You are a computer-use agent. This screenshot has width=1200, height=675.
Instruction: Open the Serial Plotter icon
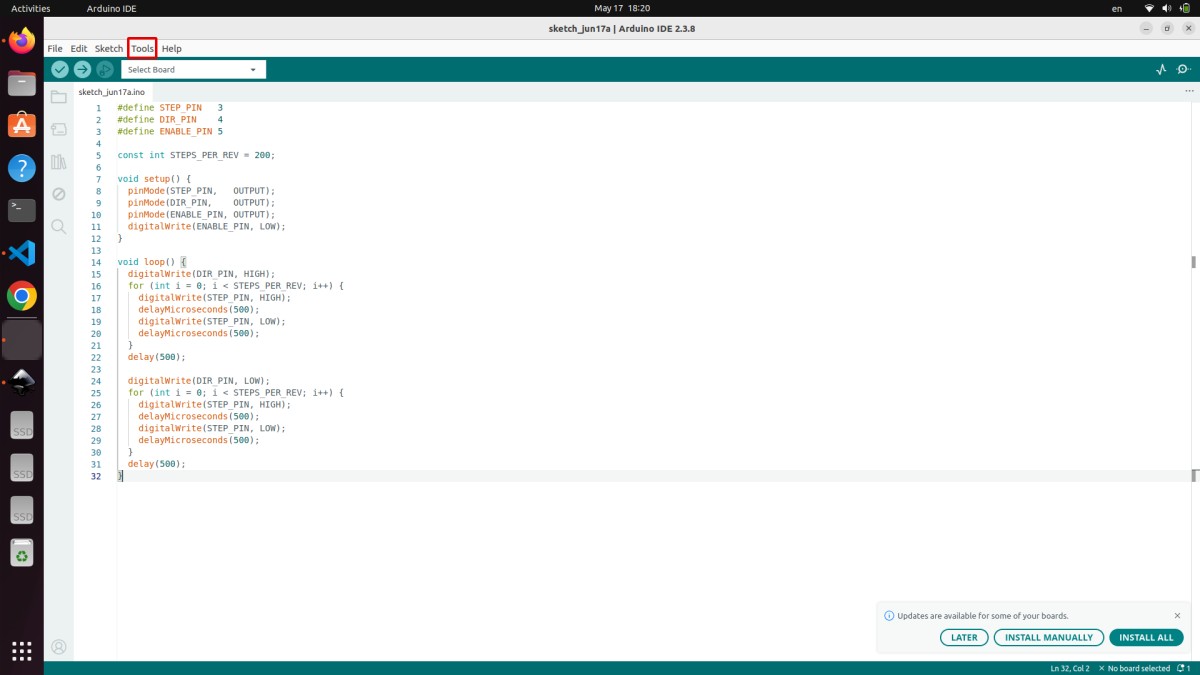(1161, 69)
